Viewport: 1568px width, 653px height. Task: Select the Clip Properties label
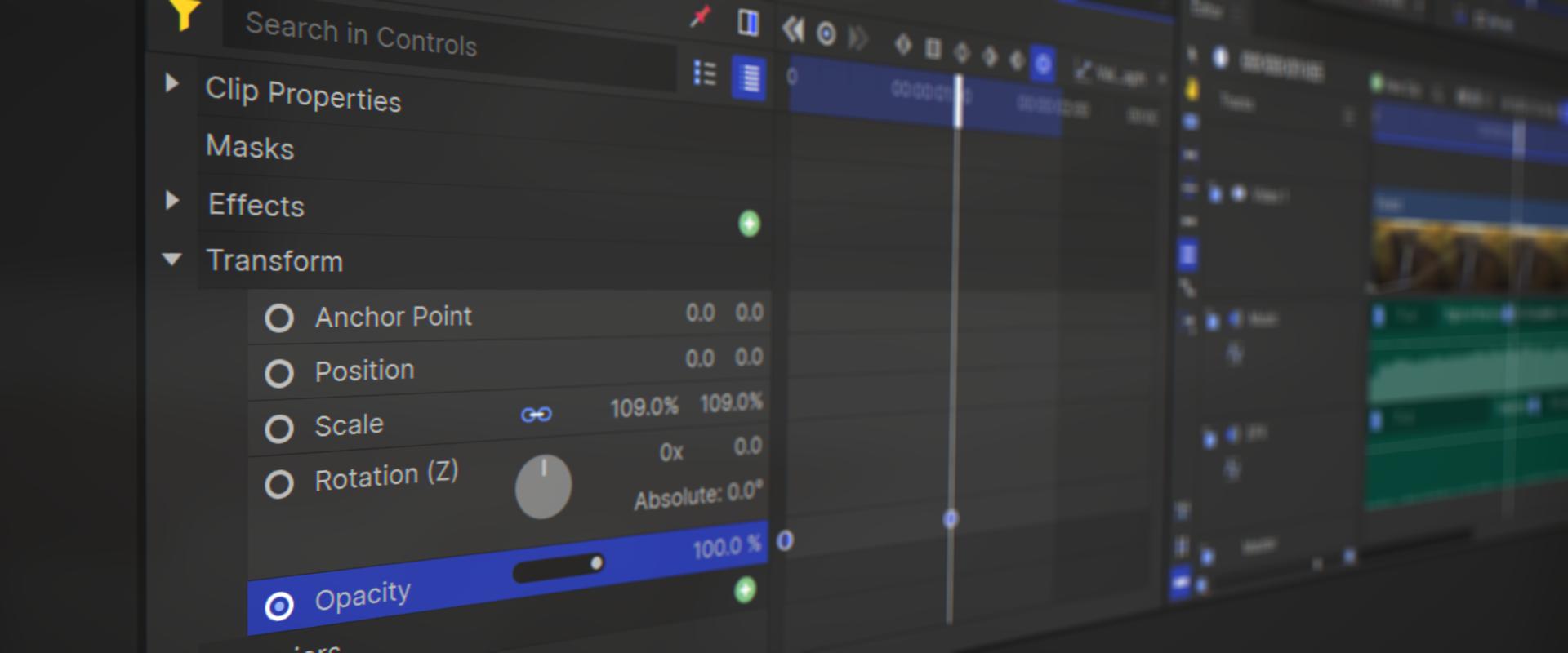coord(303,95)
